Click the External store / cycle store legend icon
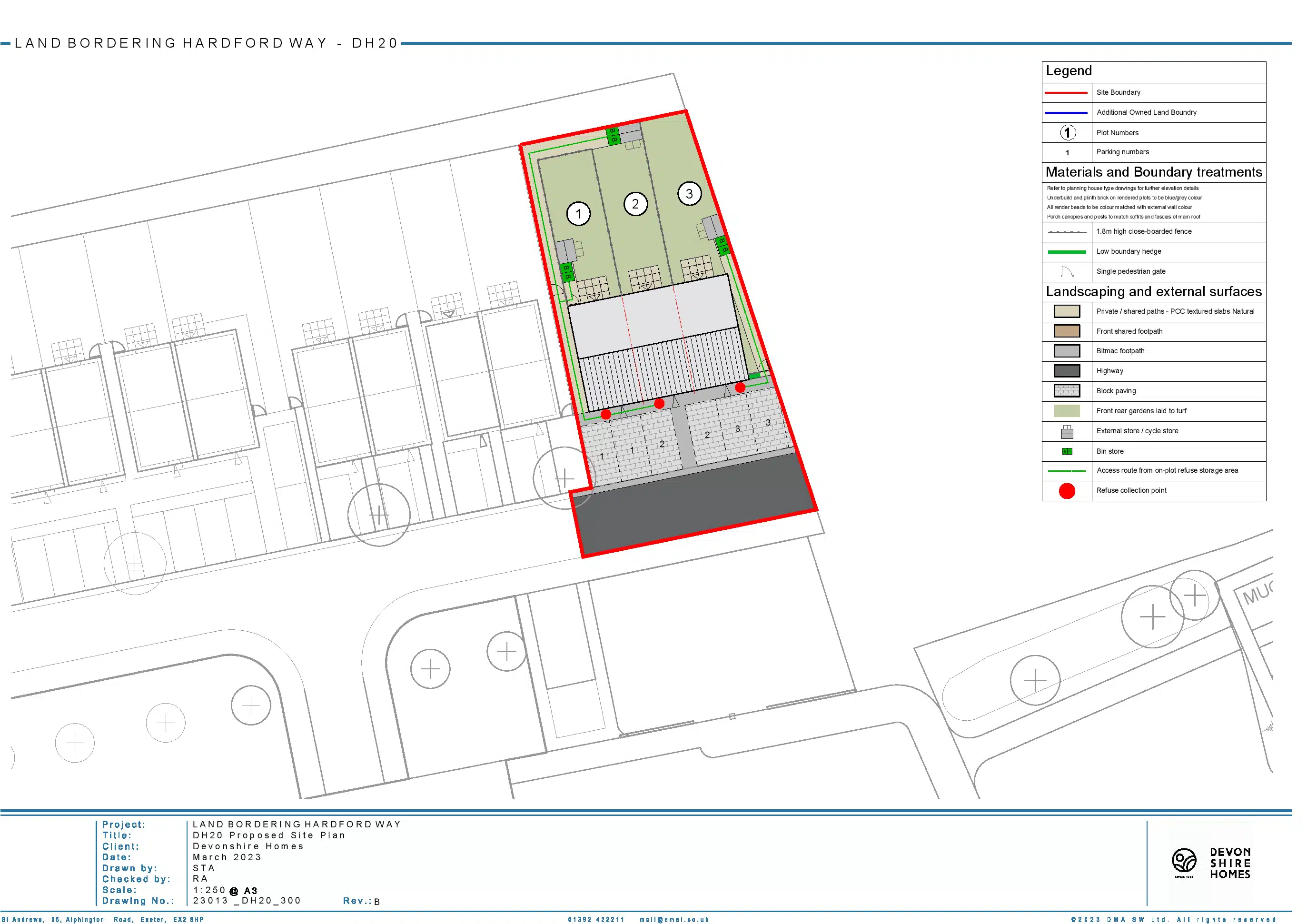Viewport: 1307px width, 924px height. coord(1067,432)
